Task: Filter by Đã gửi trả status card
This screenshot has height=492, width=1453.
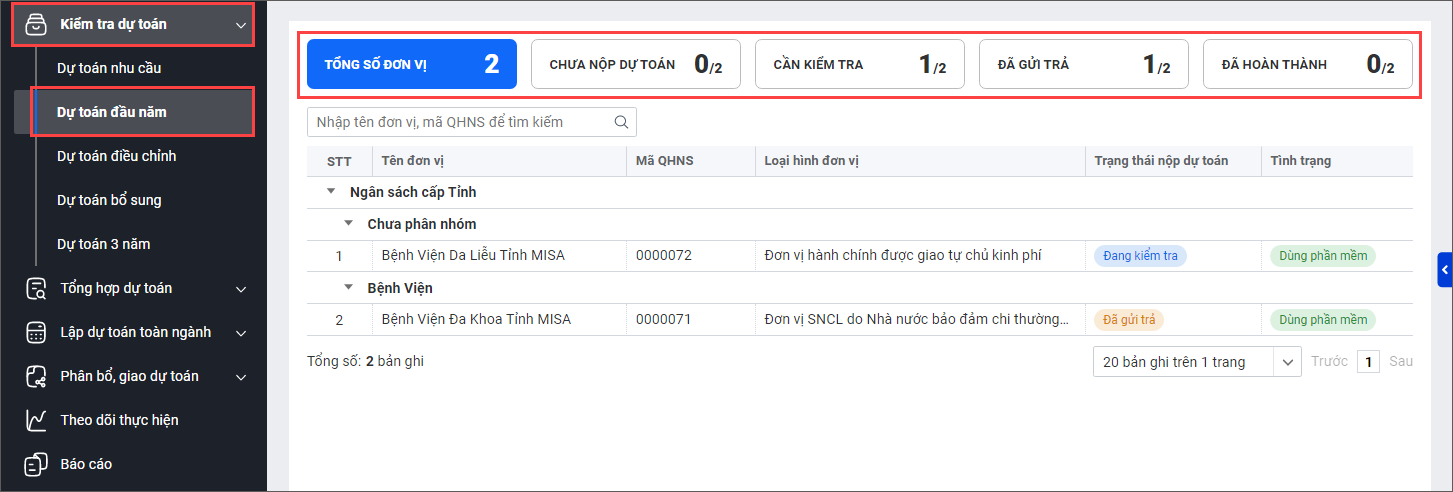Action: click(1083, 65)
